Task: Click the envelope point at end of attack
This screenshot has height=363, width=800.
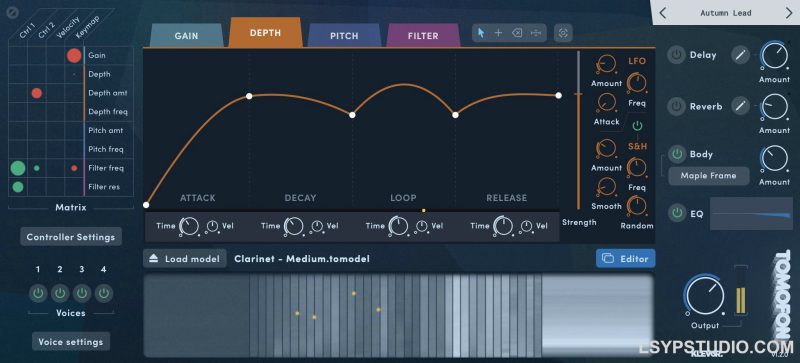Action: click(249, 96)
